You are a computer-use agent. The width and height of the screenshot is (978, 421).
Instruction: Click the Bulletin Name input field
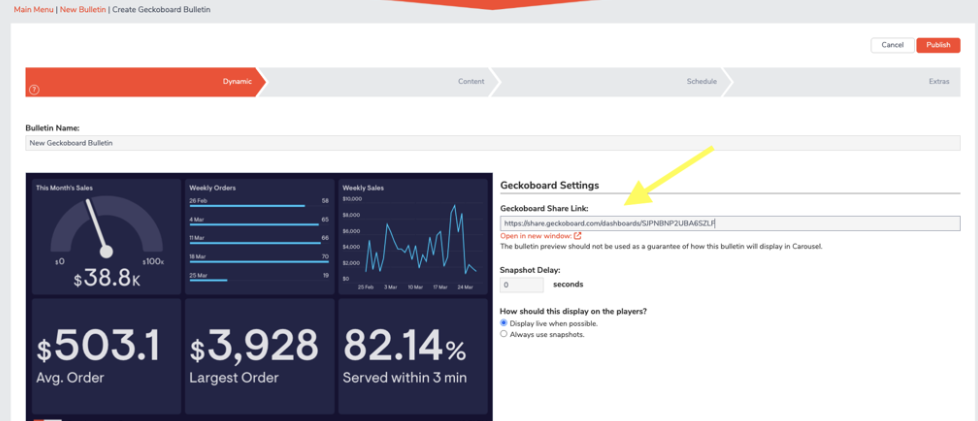point(493,143)
